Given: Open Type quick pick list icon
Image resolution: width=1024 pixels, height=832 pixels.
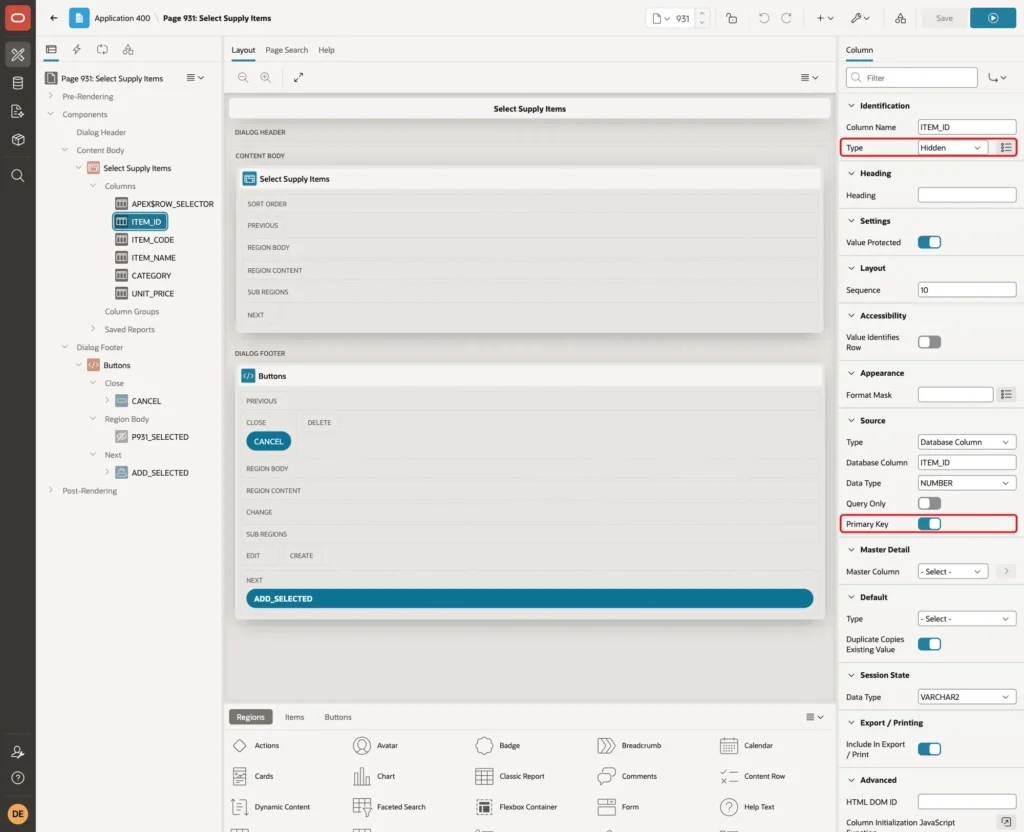Looking at the screenshot, I should tap(1006, 148).
